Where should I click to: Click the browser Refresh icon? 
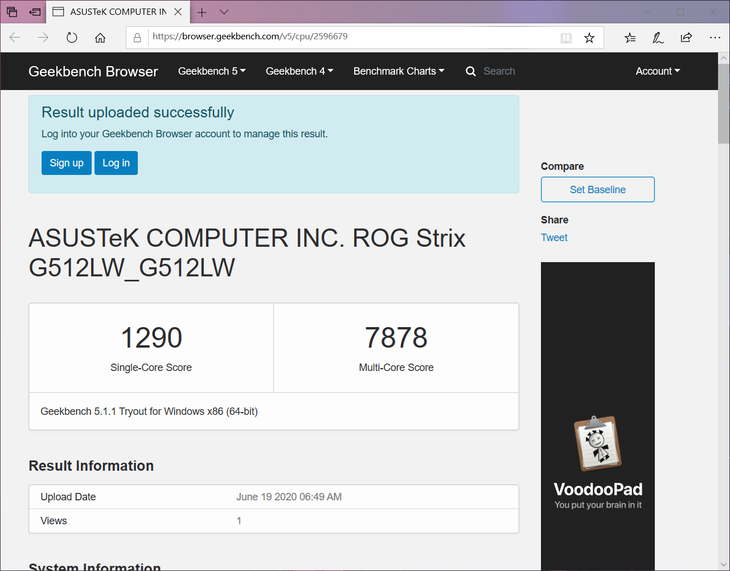[x=72, y=38]
